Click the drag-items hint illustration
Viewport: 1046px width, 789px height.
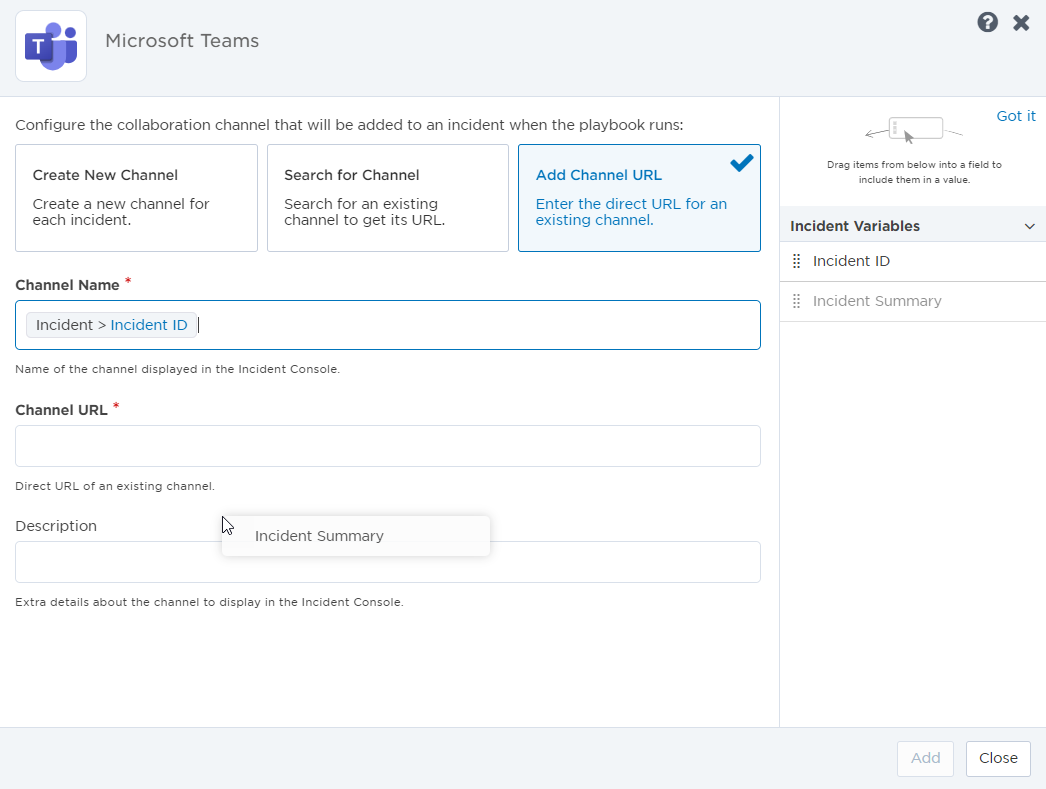[x=913, y=131]
